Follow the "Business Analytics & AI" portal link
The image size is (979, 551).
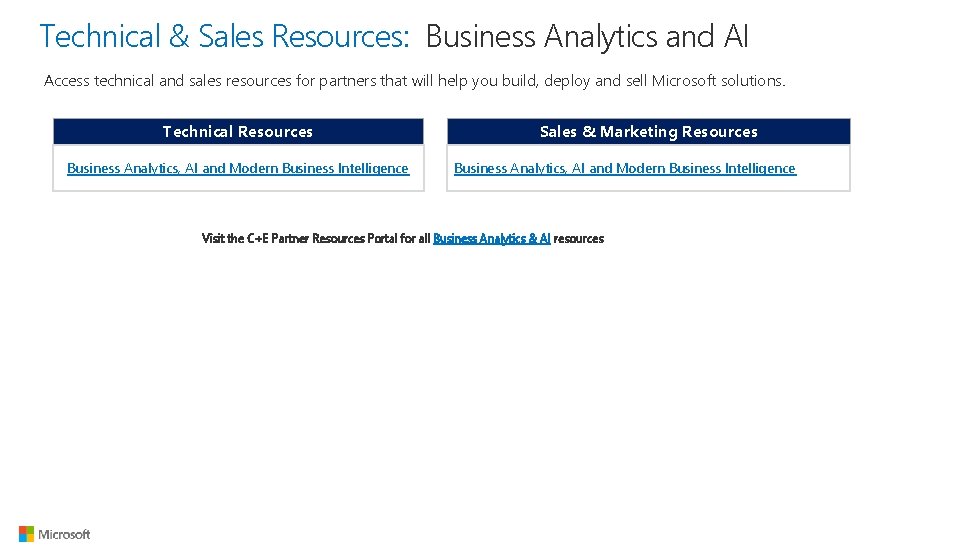click(x=491, y=238)
